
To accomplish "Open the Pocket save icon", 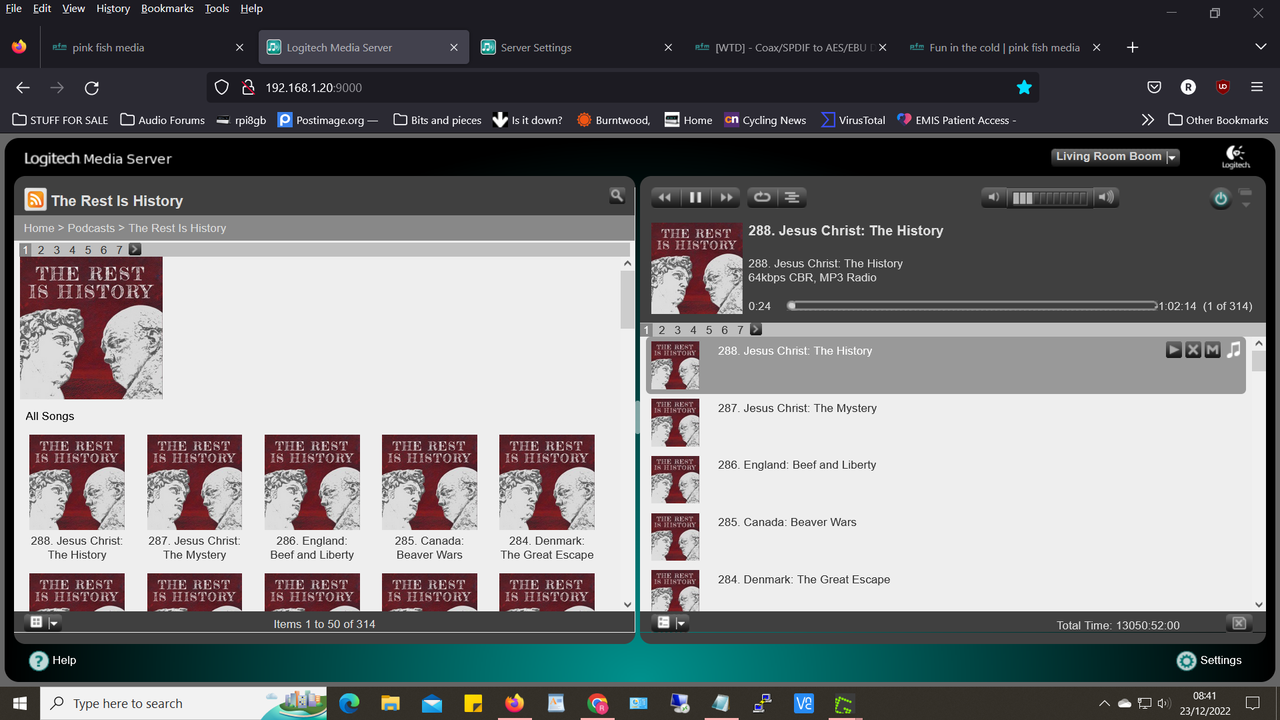I will click(x=1154, y=88).
